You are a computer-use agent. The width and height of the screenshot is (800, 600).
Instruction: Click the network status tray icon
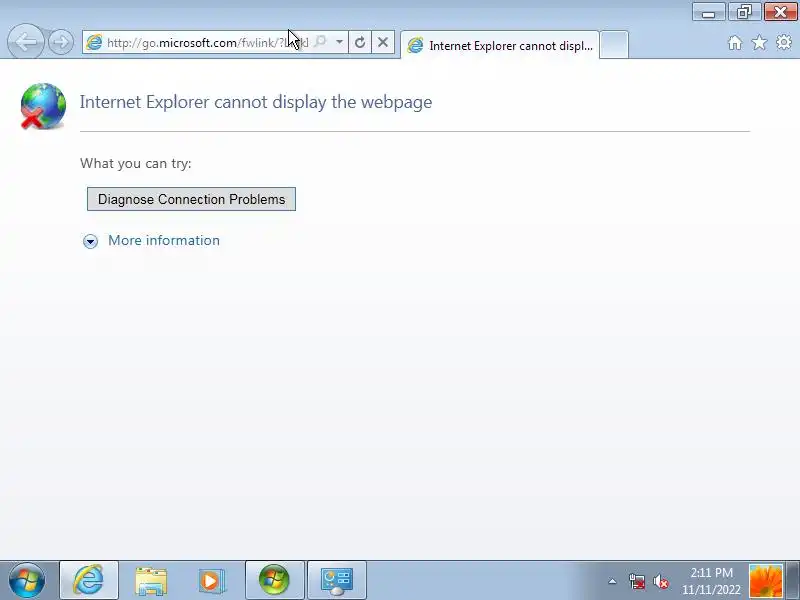pos(637,581)
